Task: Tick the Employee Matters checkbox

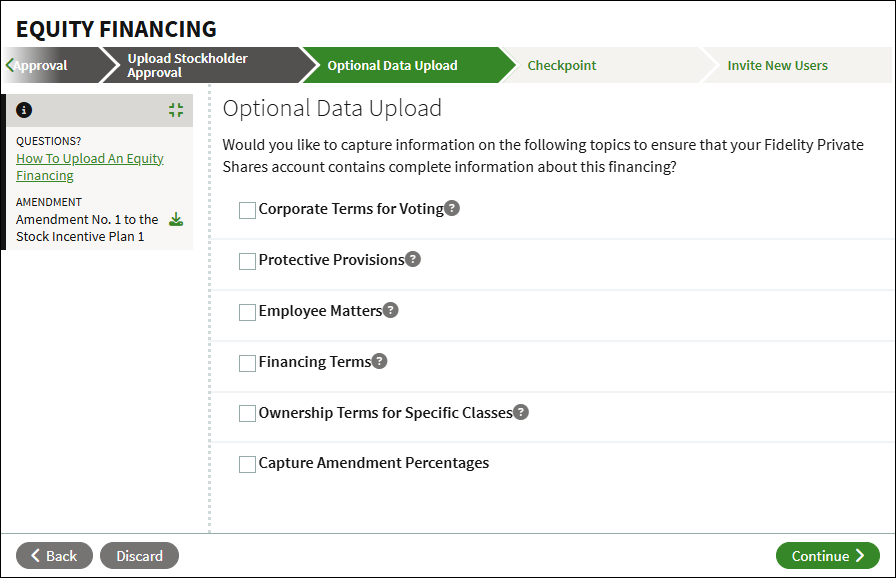Action: (x=247, y=312)
